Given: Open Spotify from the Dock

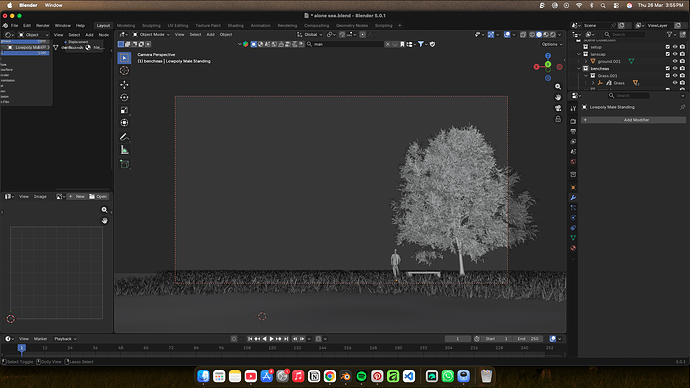Looking at the screenshot, I should (361, 377).
